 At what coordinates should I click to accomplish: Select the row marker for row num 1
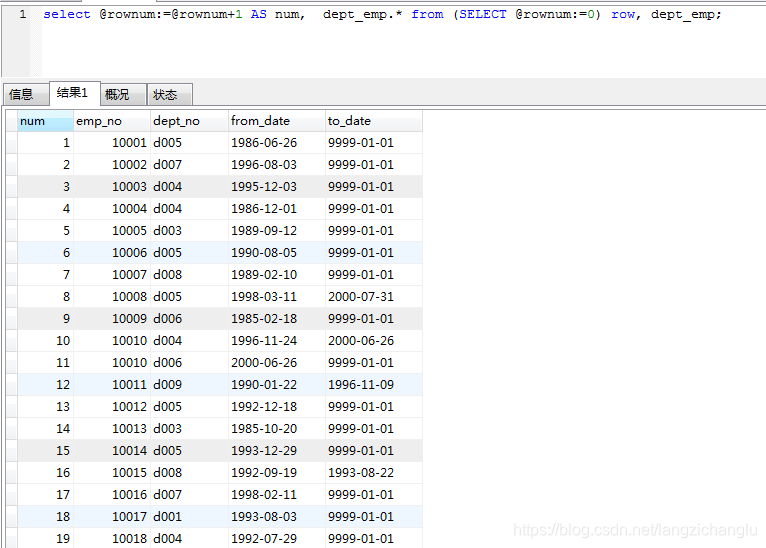tap(12, 143)
